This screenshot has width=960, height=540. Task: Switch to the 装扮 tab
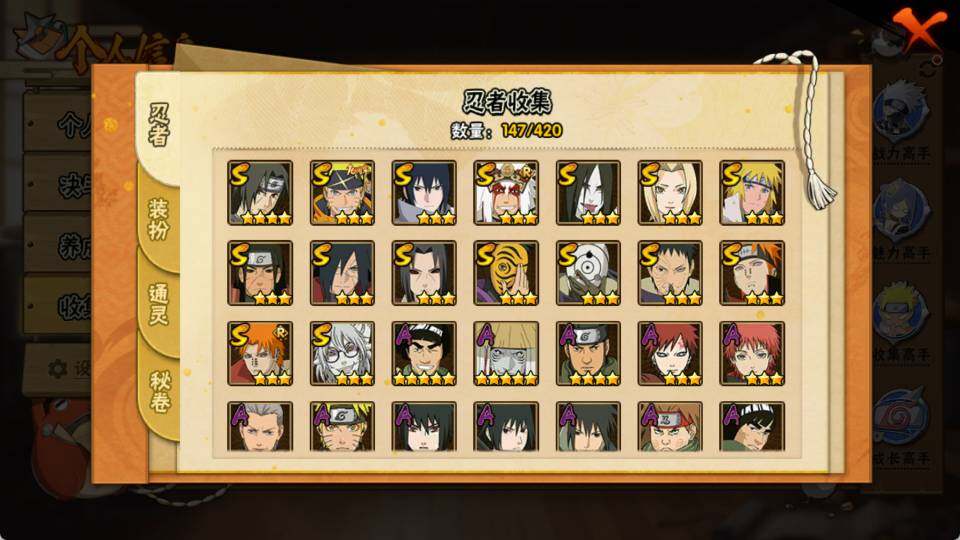[158, 220]
